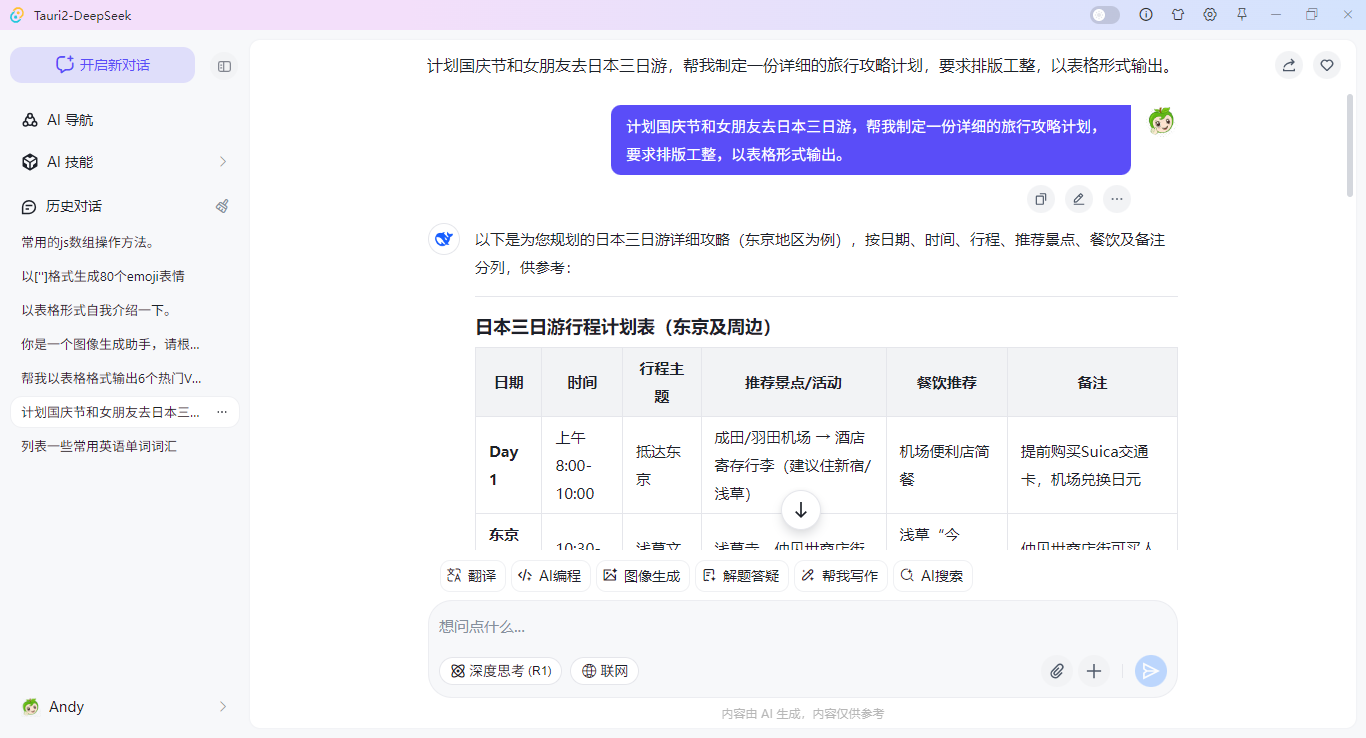Select the 图像生成 tool chip
Image resolution: width=1366 pixels, height=738 pixels.
click(x=643, y=575)
